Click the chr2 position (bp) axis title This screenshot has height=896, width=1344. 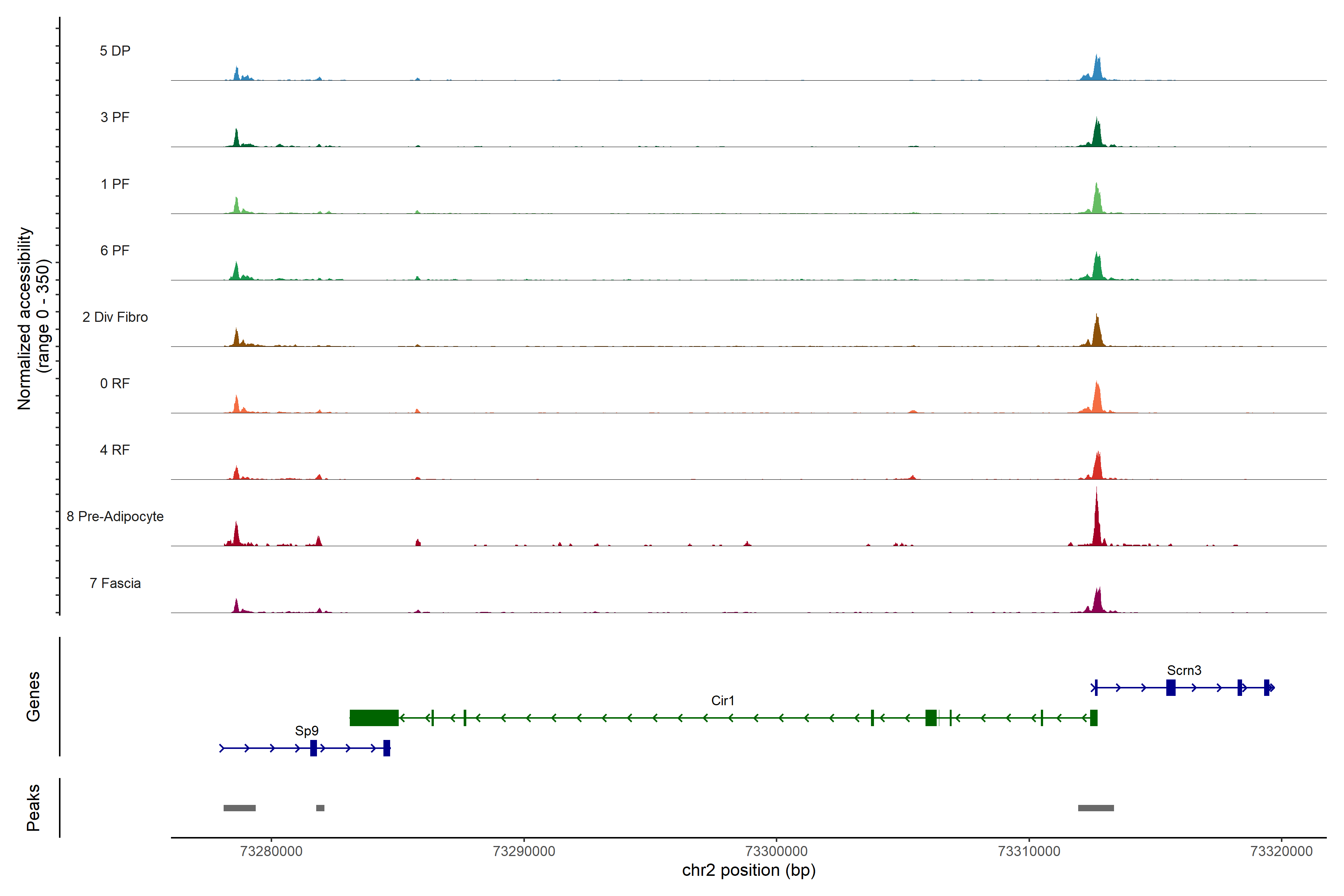point(749,870)
